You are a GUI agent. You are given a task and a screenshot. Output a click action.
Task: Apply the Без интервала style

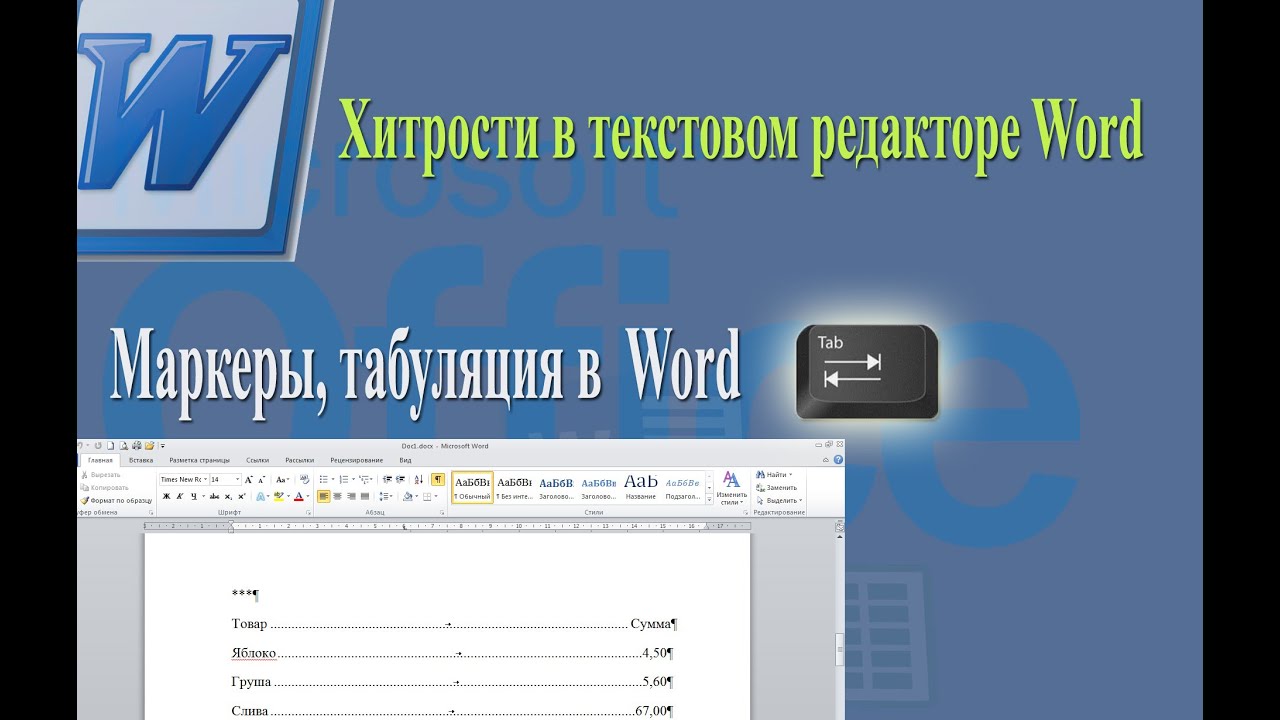[x=514, y=487]
